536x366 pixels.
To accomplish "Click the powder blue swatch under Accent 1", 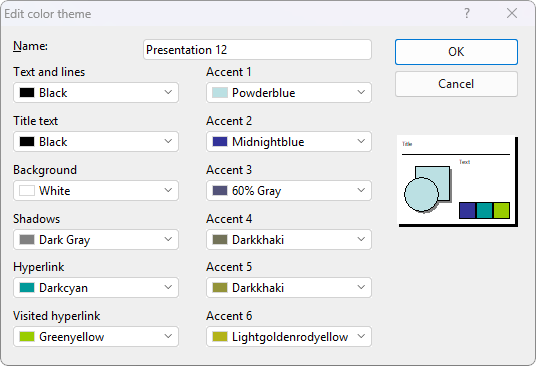I will click(x=220, y=93).
